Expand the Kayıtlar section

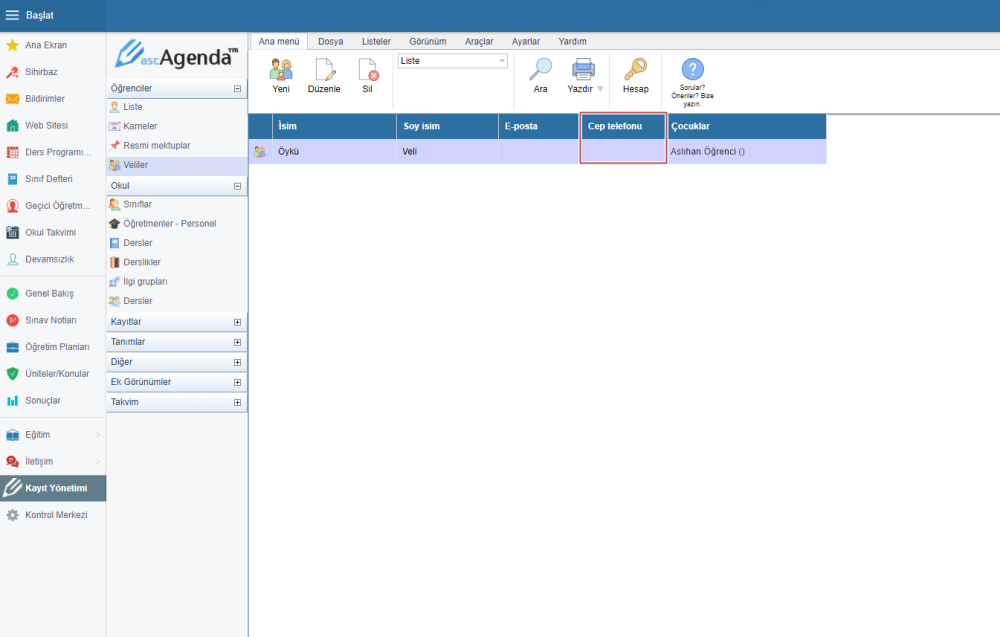[237, 322]
